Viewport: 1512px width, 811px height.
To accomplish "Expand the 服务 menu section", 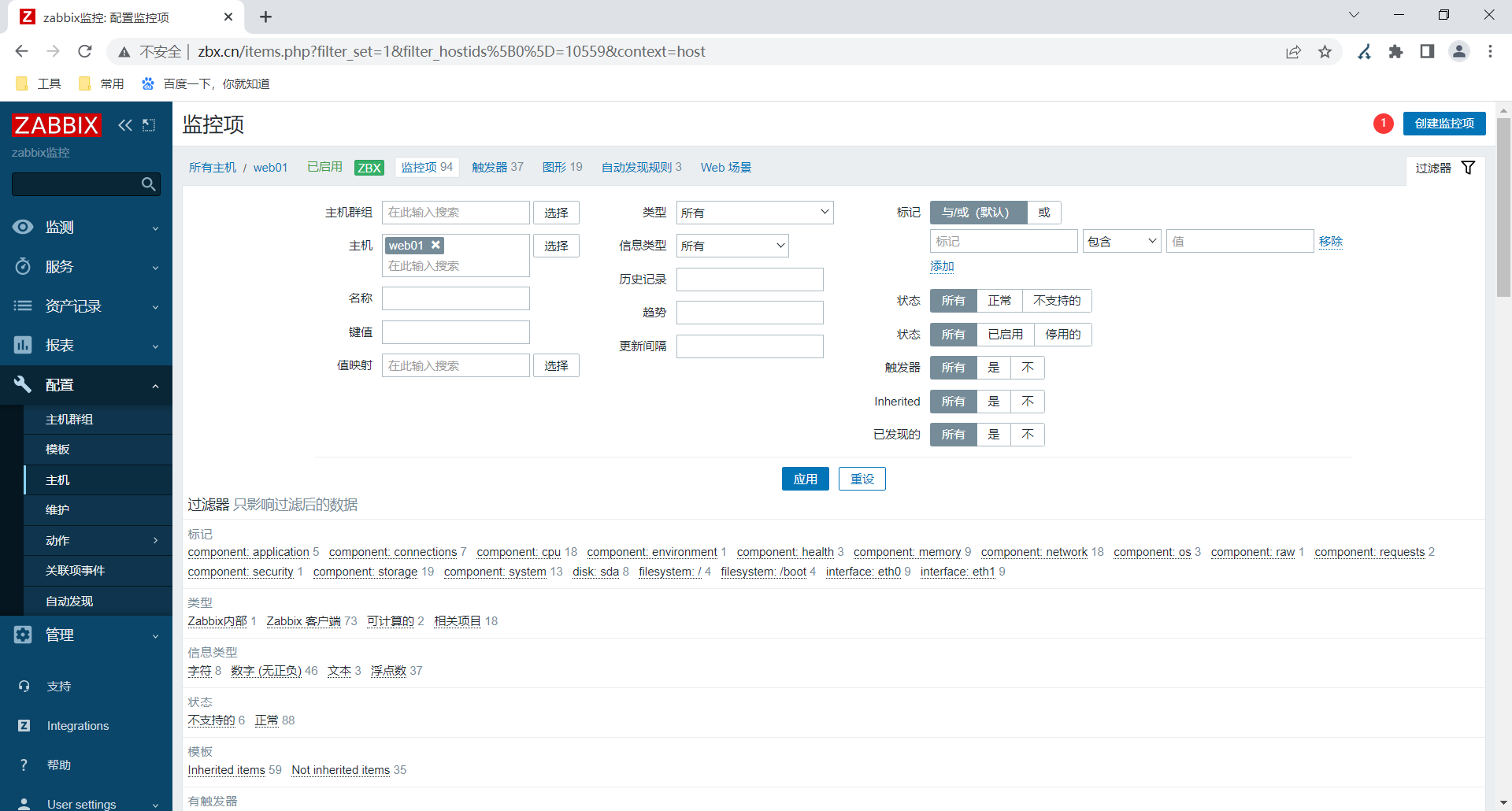I will [155, 268].
